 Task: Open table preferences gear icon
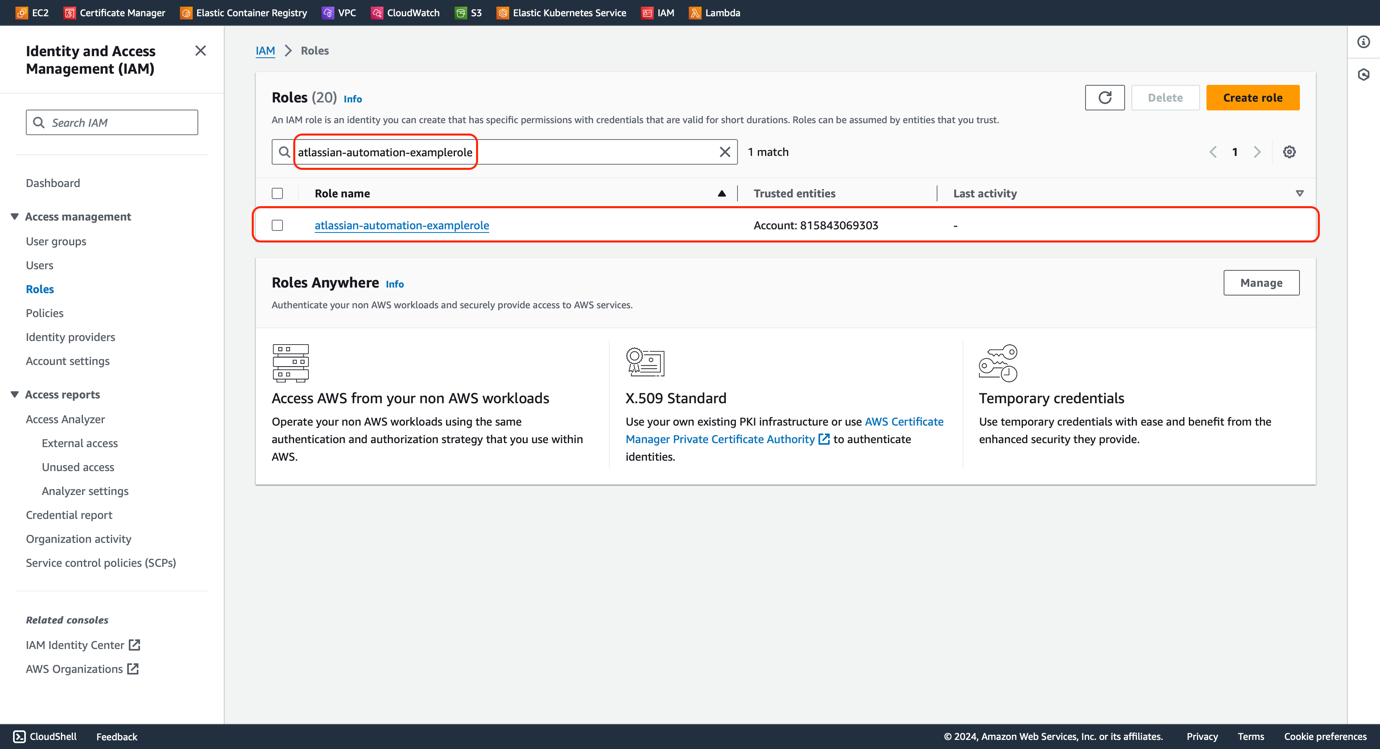point(1290,152)
